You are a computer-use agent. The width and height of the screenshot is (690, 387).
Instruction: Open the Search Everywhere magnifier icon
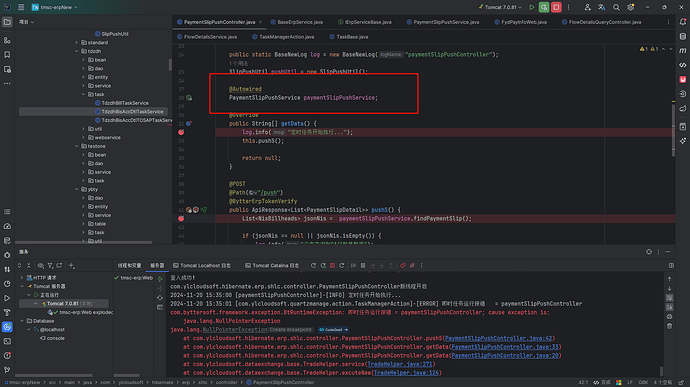[616, 7]
